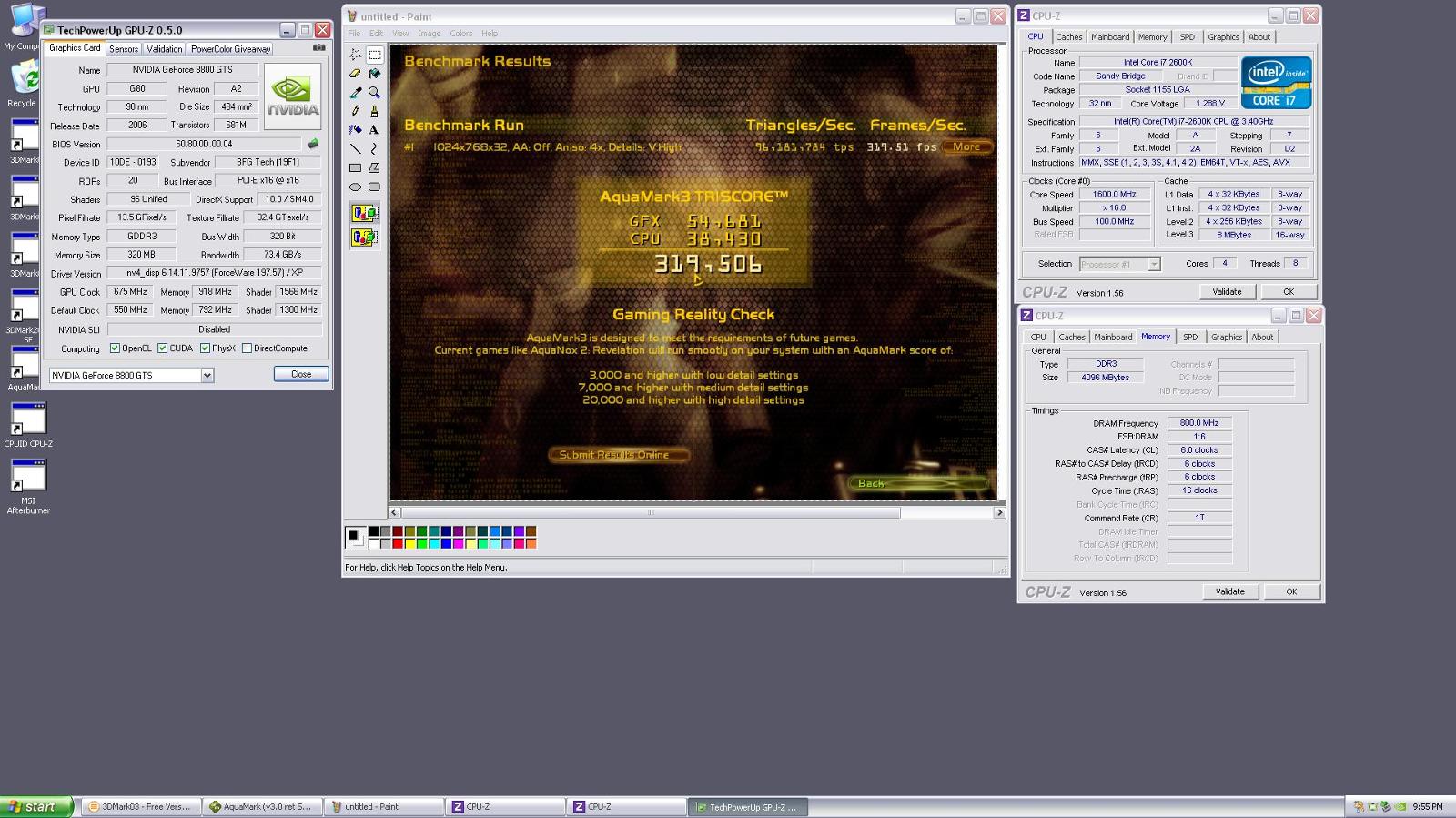Select the straight Line tool

pos(356,149)
